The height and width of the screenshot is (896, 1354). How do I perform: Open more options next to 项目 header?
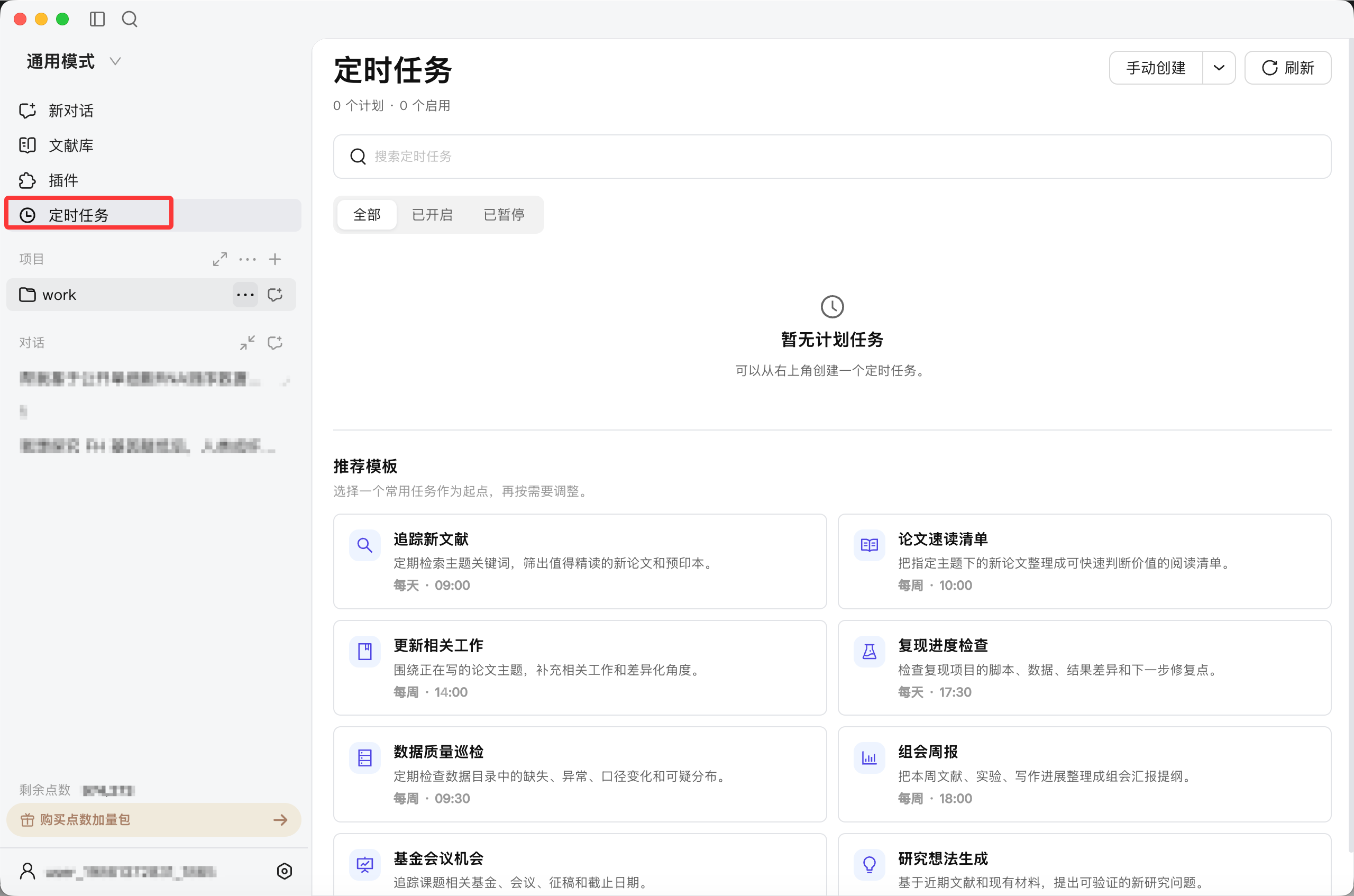point(248,259)
